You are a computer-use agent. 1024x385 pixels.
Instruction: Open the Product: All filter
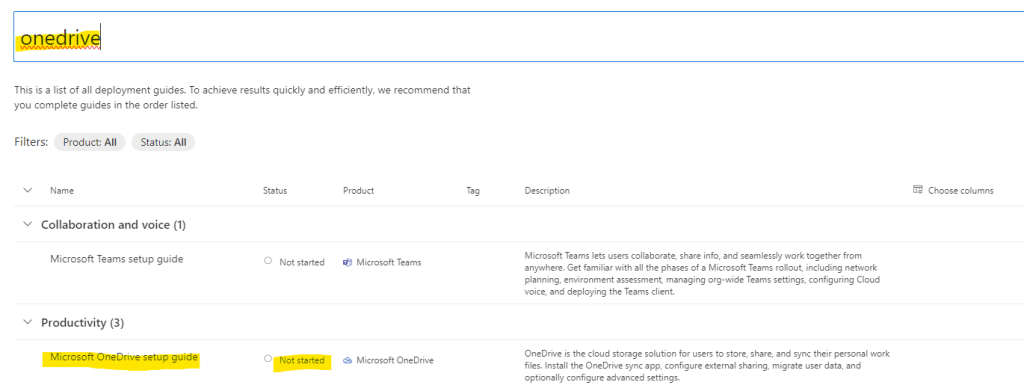click(90, 142)
